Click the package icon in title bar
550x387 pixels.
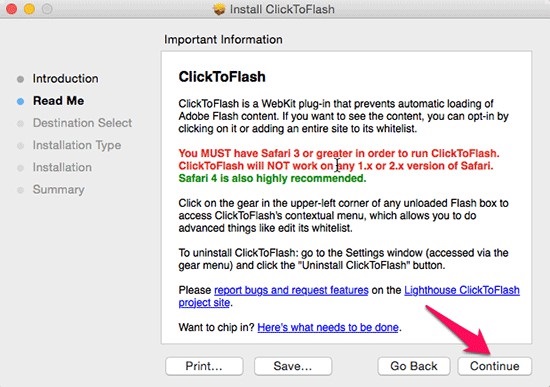pyautogui.click(x=219, y=9)
